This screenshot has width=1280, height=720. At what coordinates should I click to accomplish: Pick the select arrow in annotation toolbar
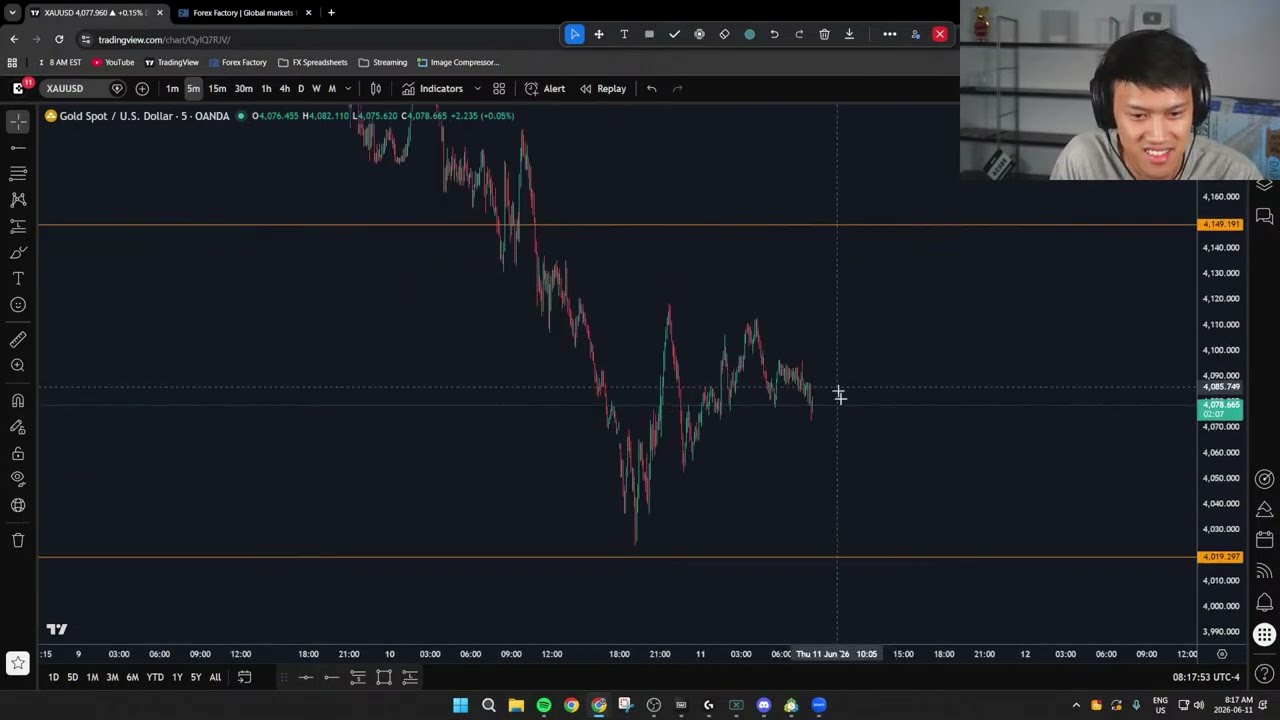574,34
